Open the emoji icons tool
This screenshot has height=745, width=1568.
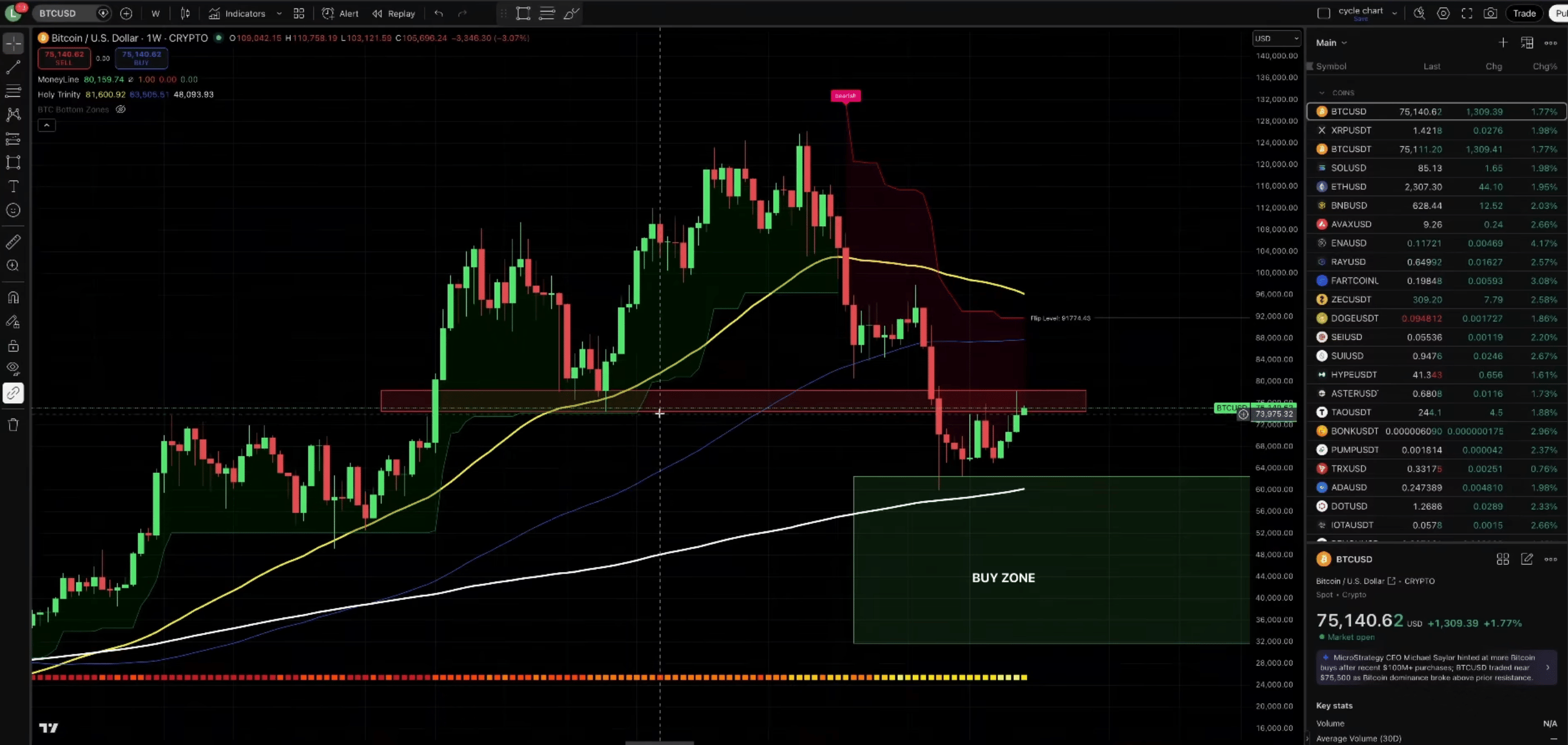[x=13, y=211]
